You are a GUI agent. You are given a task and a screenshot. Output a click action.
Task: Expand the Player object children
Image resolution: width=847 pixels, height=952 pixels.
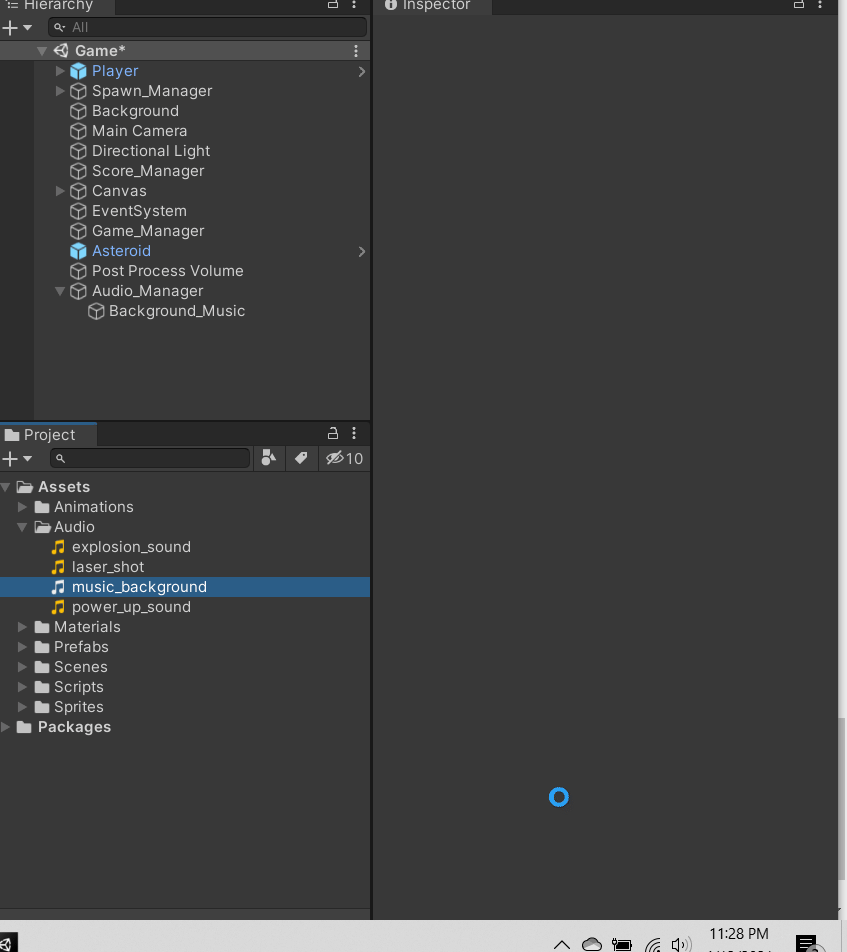coord(60,71)
